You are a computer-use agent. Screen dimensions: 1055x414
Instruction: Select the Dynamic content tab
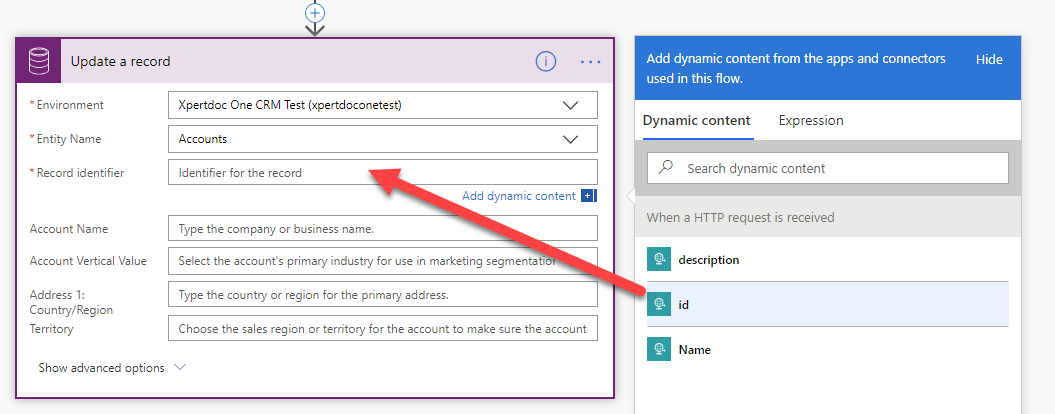click(x=696, y=120)
